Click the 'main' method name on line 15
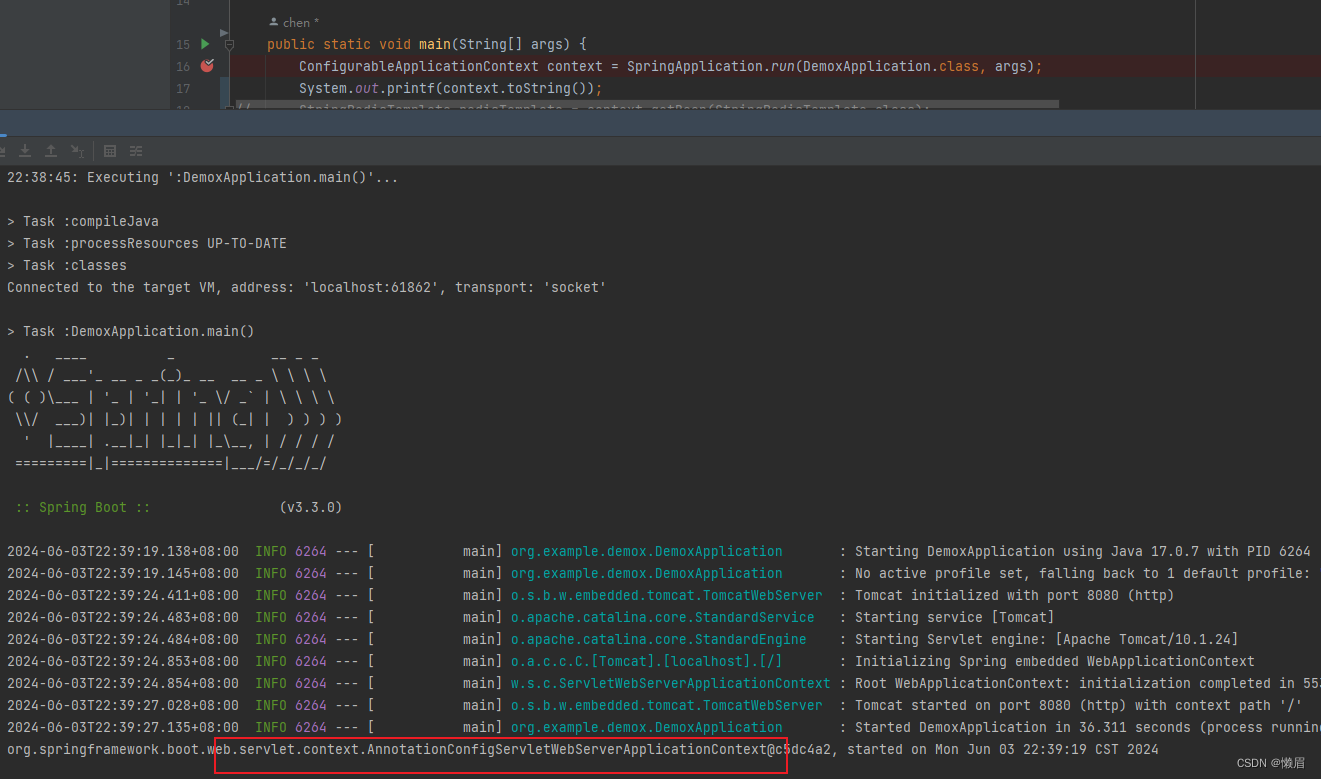Screen dimensions: 1321x779 (x=435, y=45)
